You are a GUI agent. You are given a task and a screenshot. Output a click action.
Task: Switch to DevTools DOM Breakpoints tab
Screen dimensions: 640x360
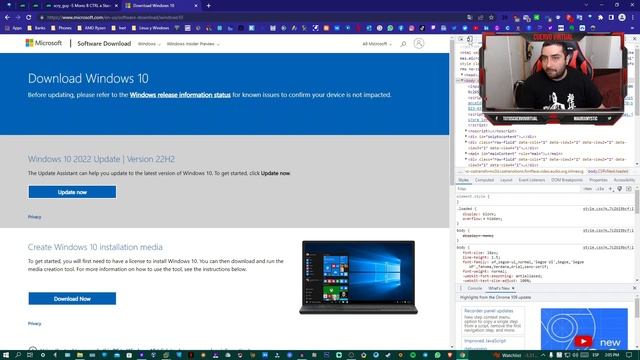(567, 180)
